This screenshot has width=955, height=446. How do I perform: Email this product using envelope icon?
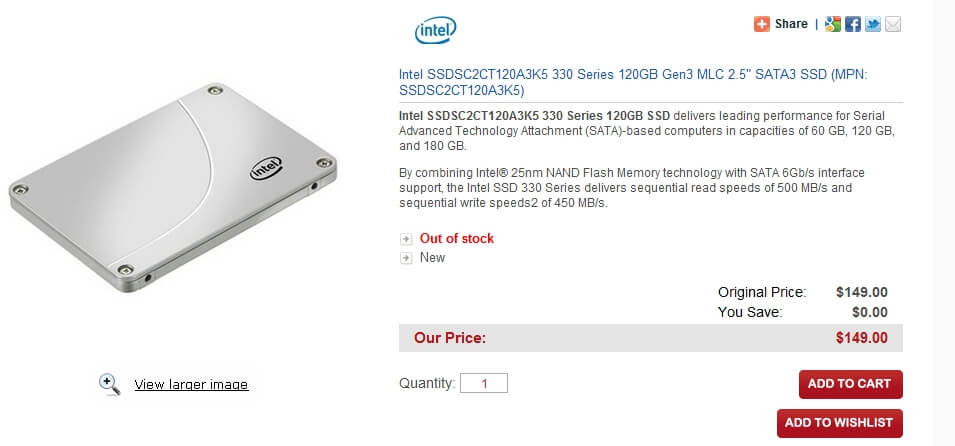(893, 24)
